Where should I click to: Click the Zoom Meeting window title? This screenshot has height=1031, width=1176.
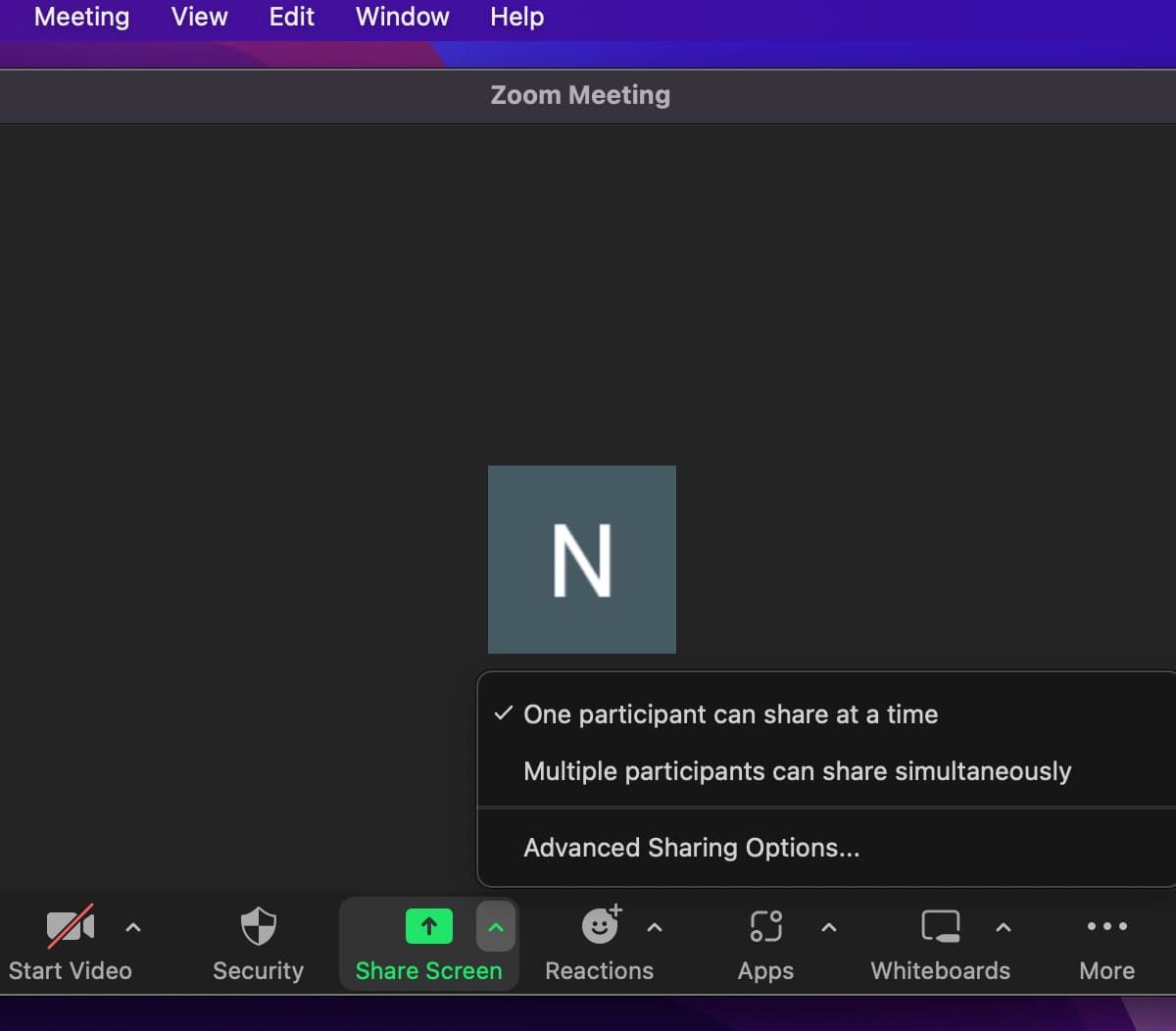[580, 95]
